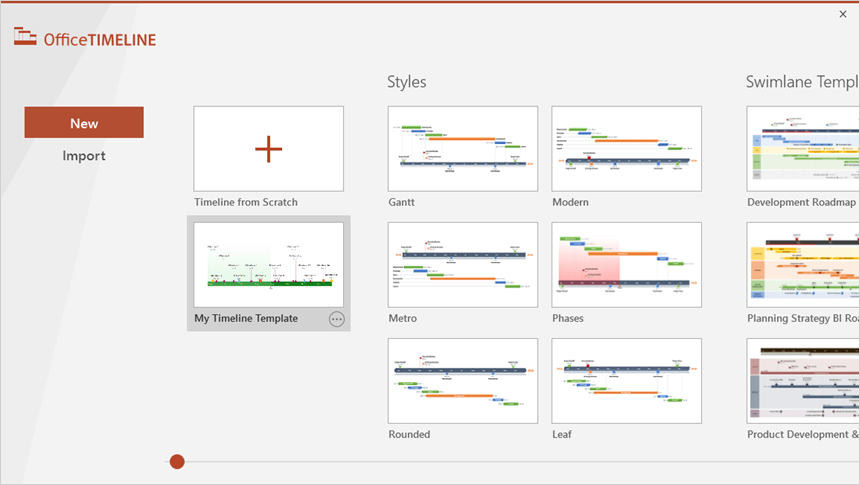The image size is (860, 485).
Task: Close the template gallery window
Action: (x=843, y=14)
